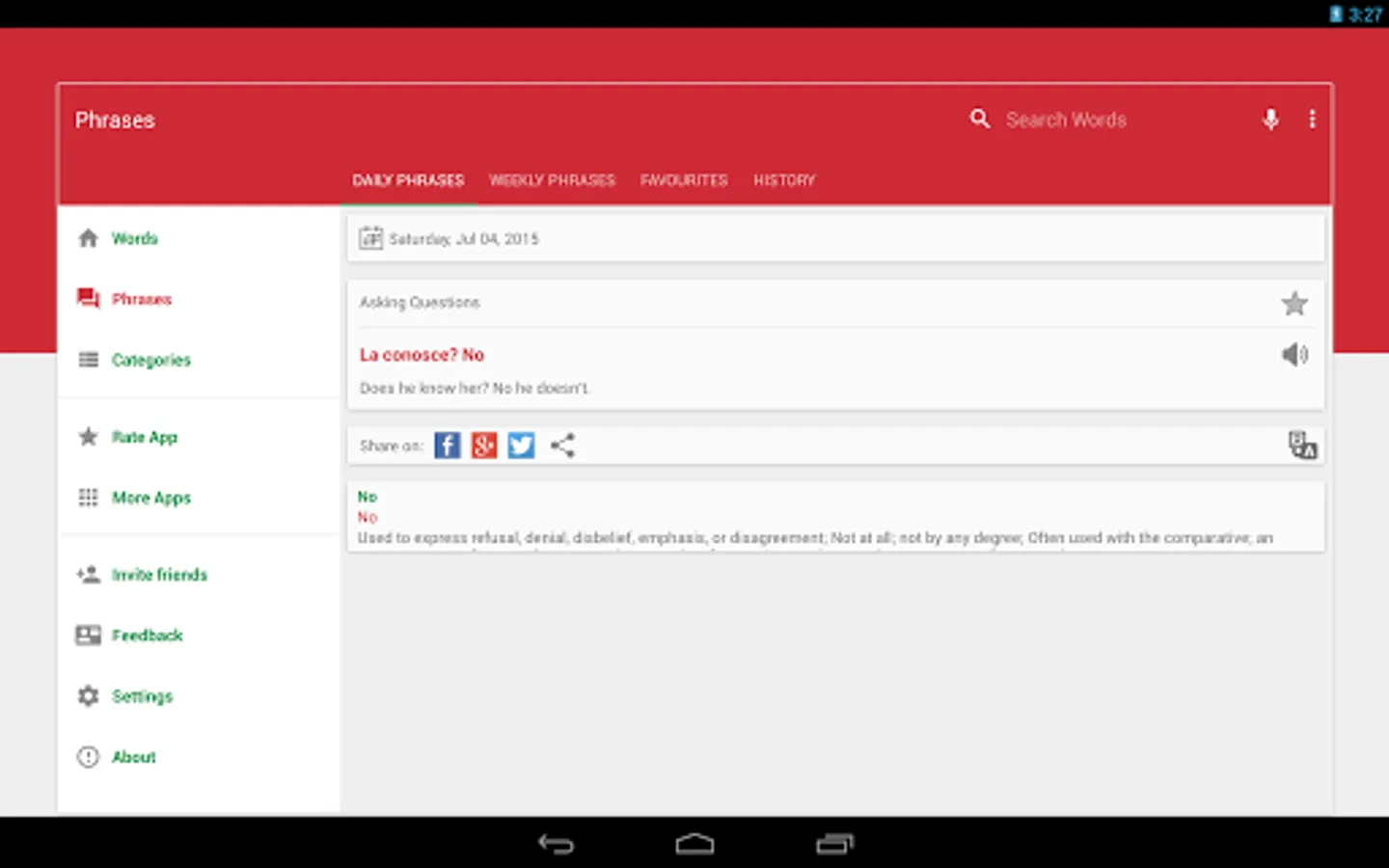Viewport: 1389px width, 868px height.
Task: Share phrase on Twitter
Action: (521, 446)
